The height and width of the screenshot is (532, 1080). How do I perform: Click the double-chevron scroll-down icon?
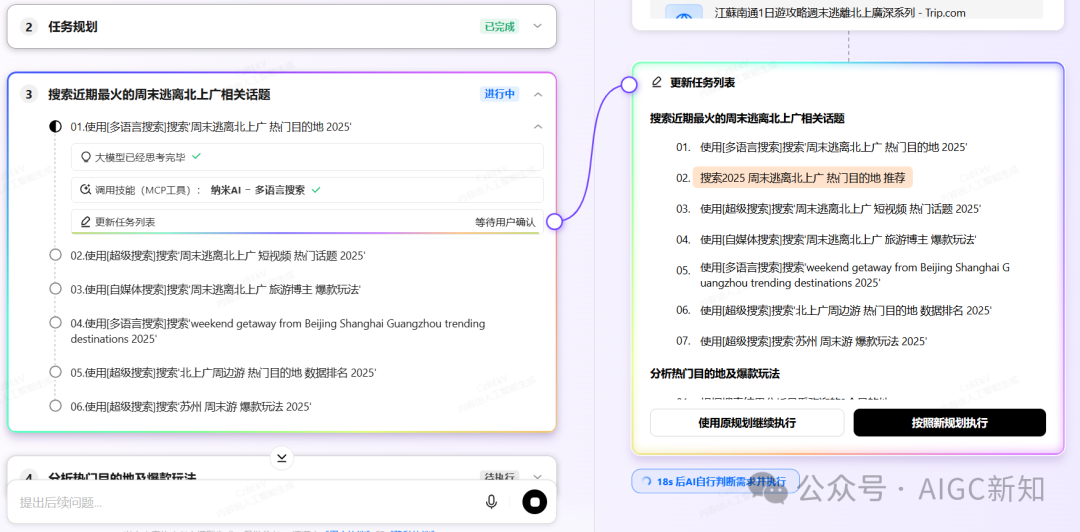(x=282, y=457)
